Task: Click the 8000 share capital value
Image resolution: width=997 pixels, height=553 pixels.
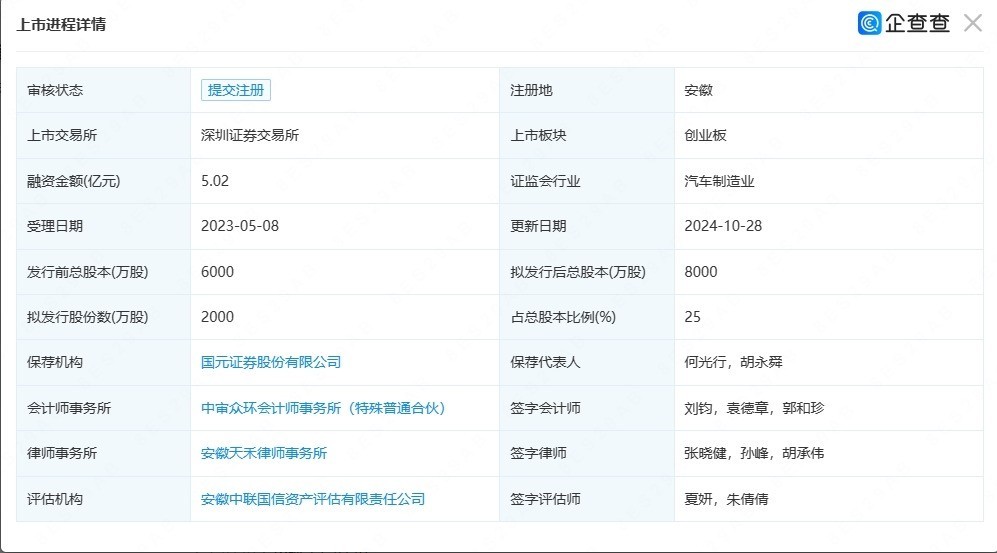Action: tap(701, 272)
